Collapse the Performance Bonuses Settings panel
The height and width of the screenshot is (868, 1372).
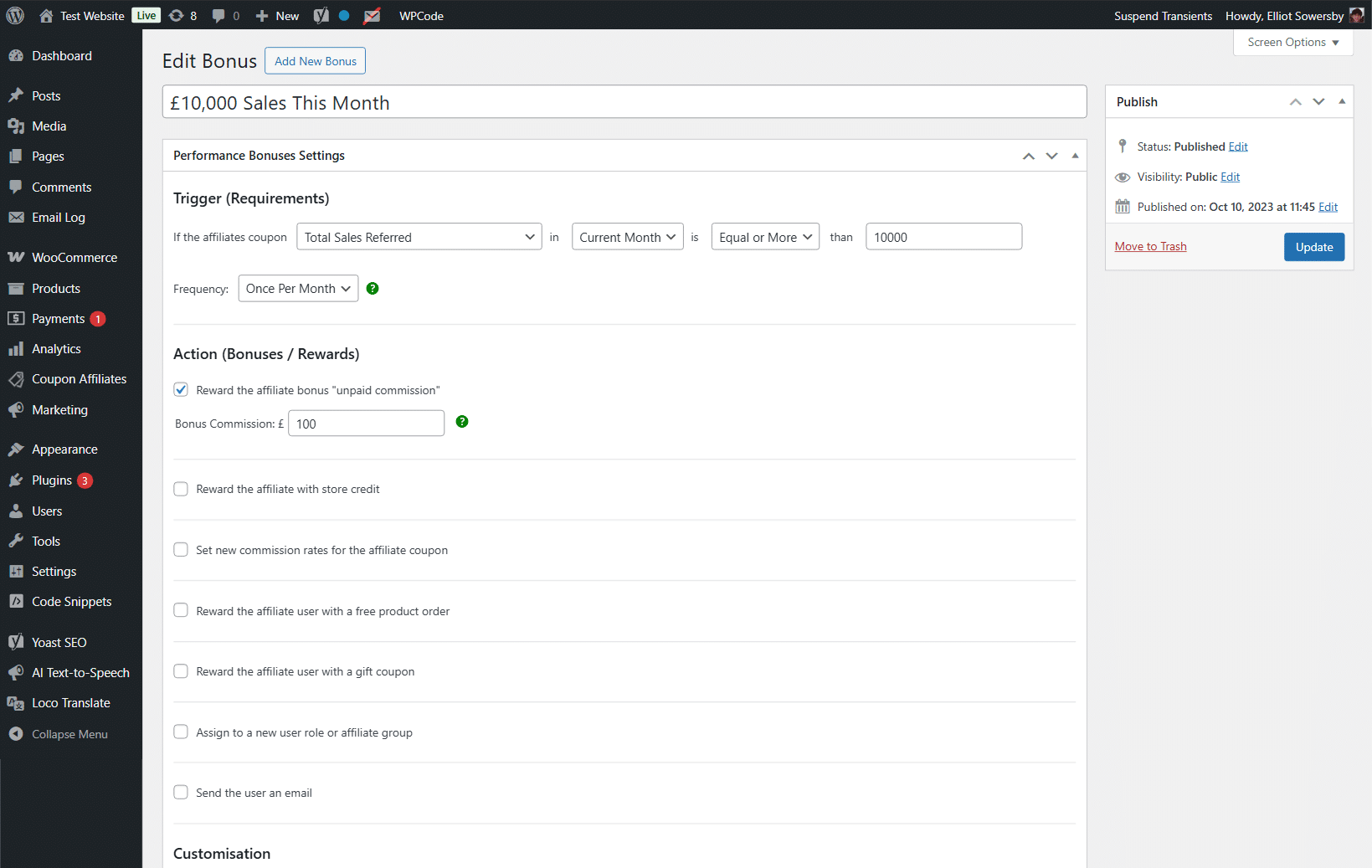pos(1075,156)
